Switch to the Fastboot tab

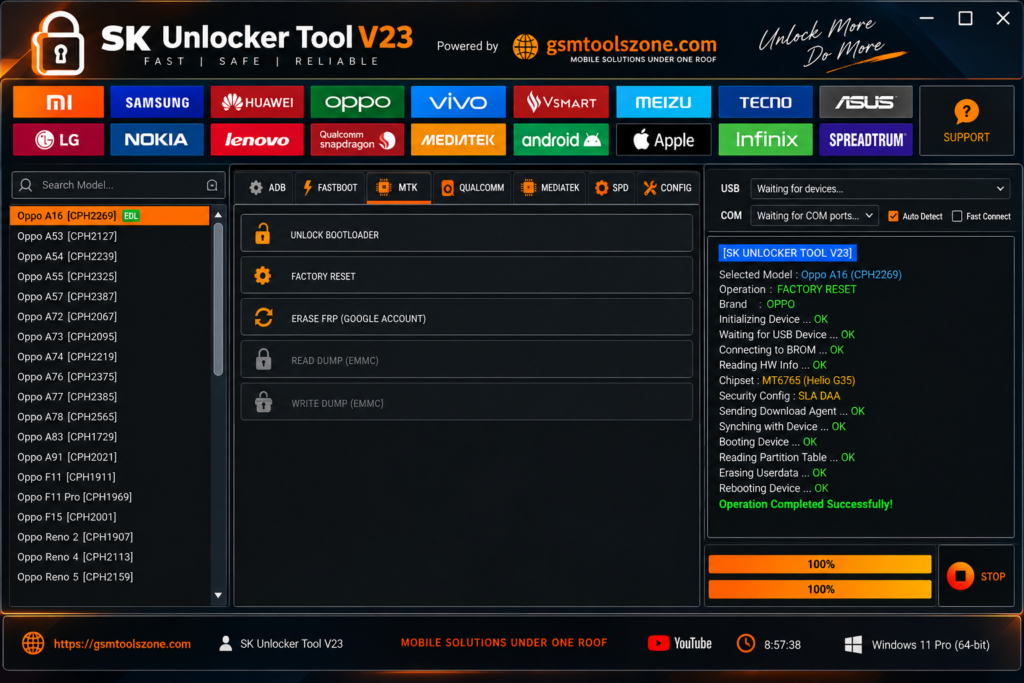330,187
